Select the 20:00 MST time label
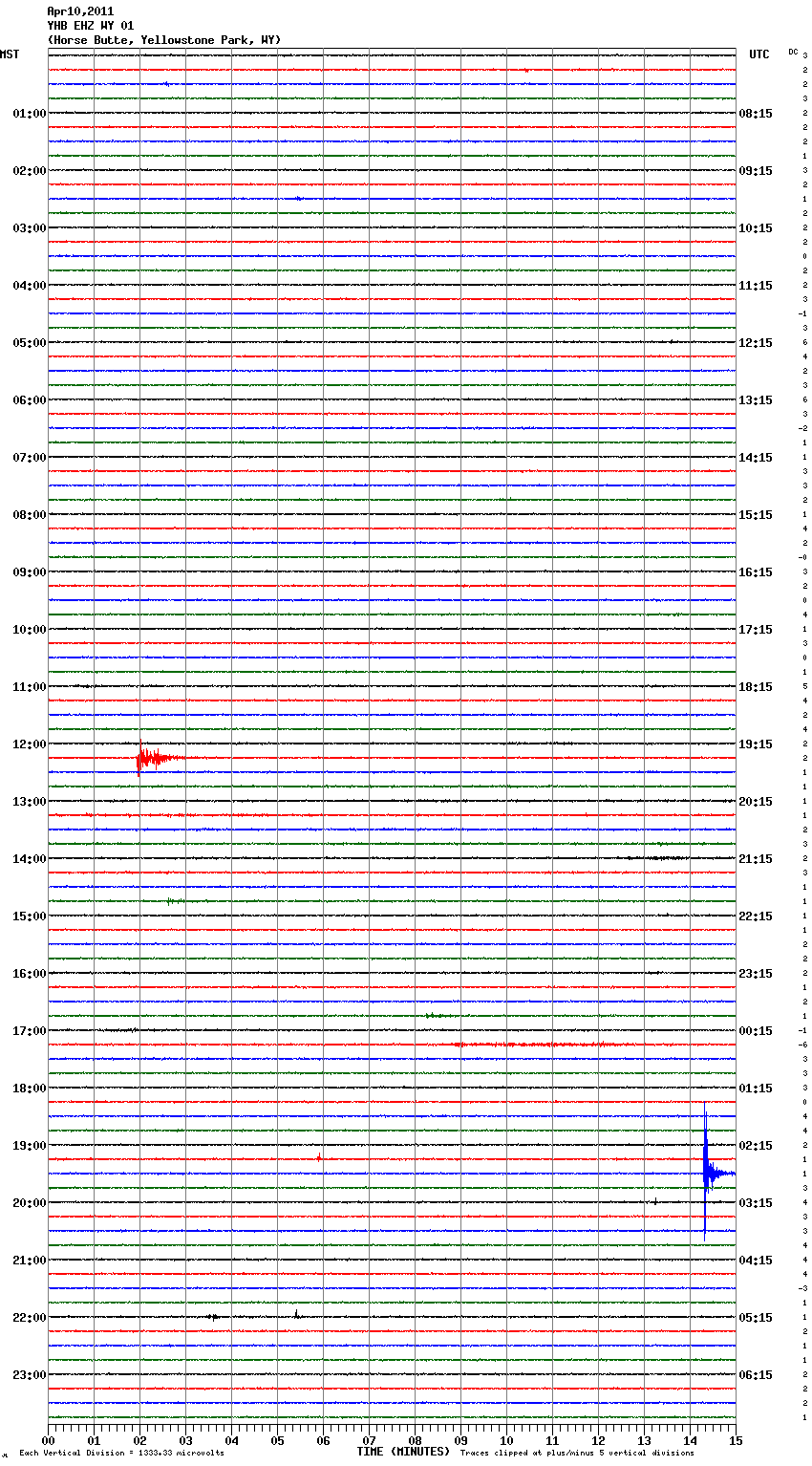 [30, 1203]
